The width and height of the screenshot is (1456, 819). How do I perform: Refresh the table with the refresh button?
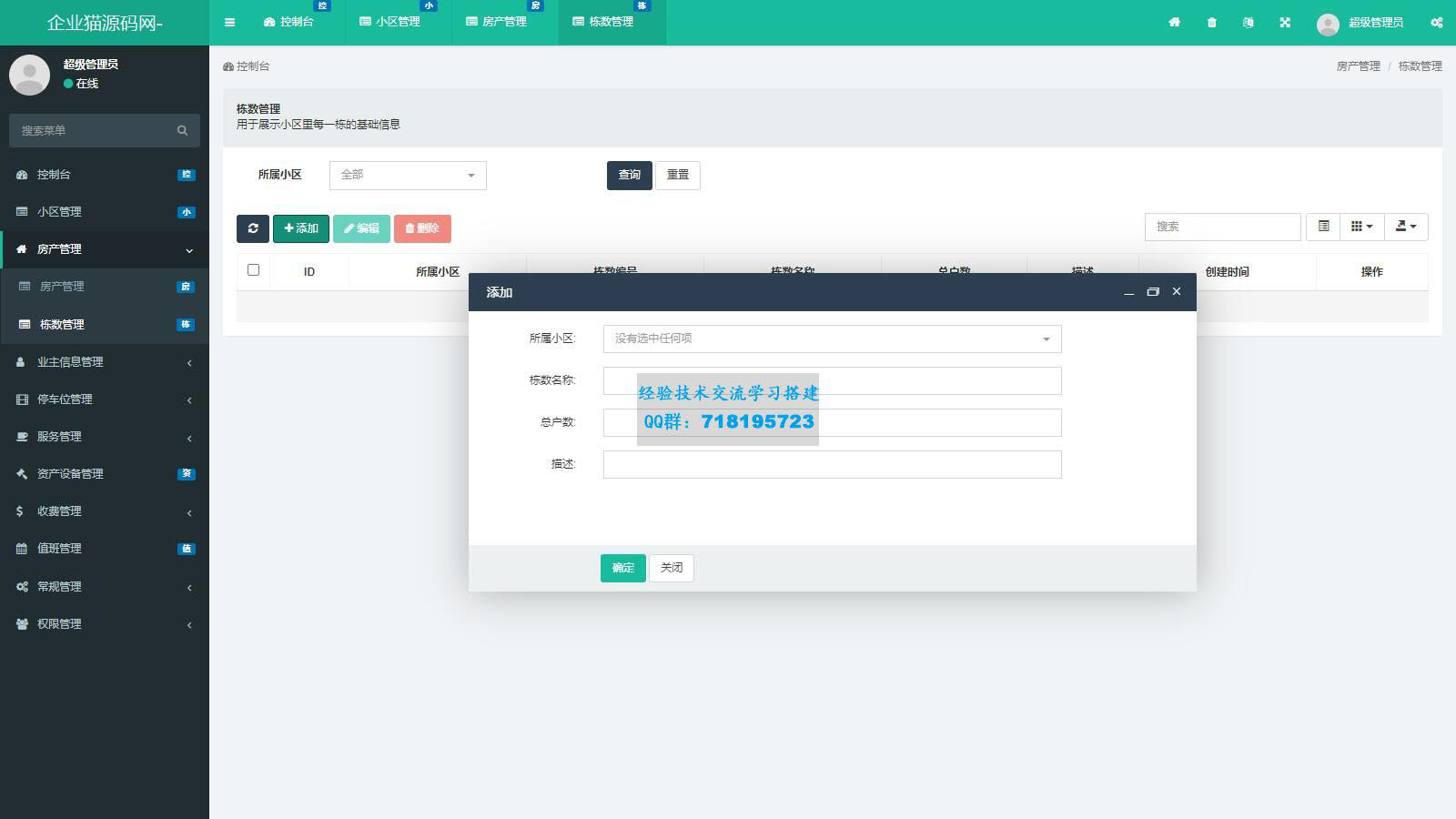253,228
